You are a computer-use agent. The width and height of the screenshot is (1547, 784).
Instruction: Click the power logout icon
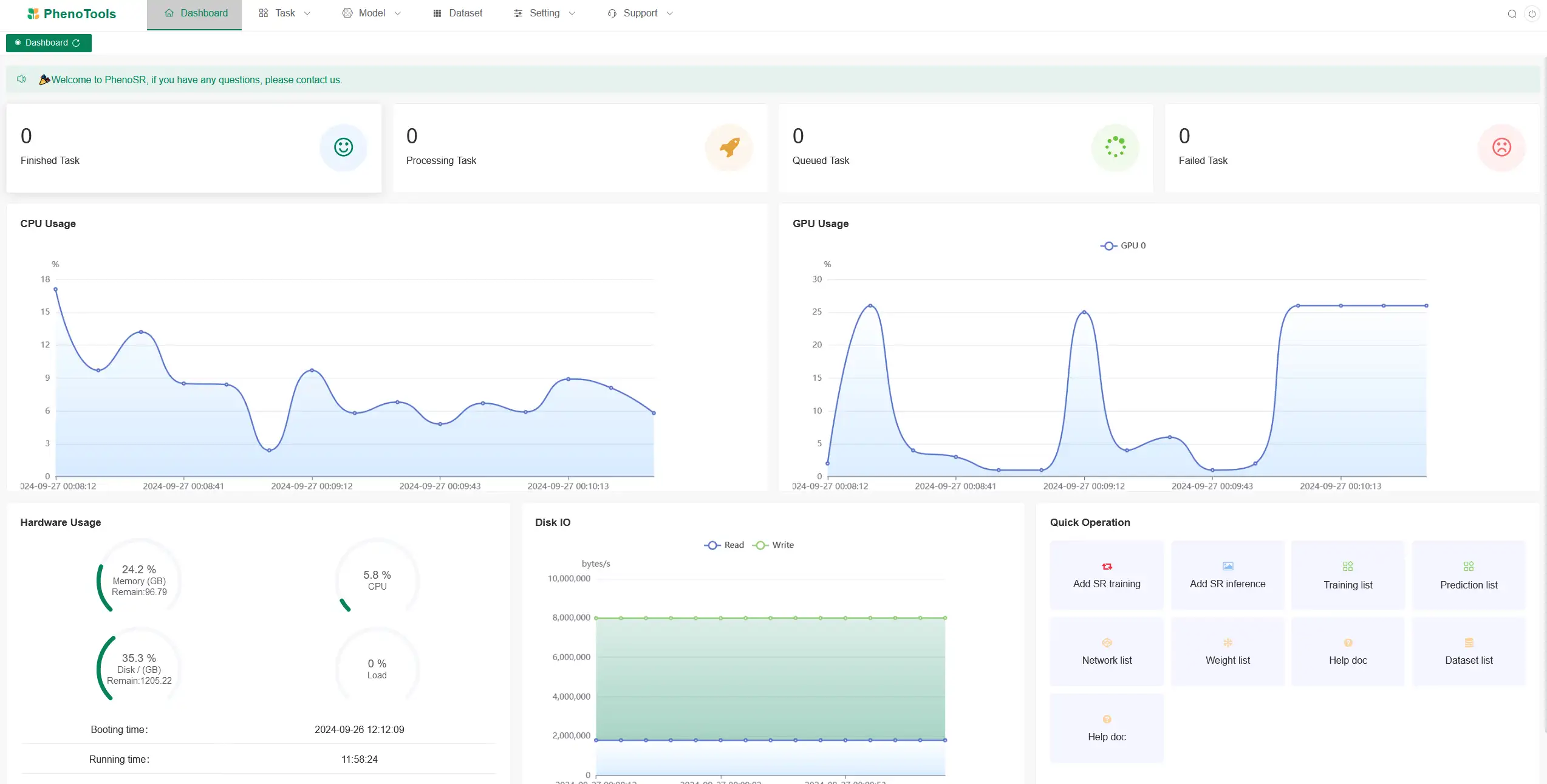click(x=1532, y=14)
